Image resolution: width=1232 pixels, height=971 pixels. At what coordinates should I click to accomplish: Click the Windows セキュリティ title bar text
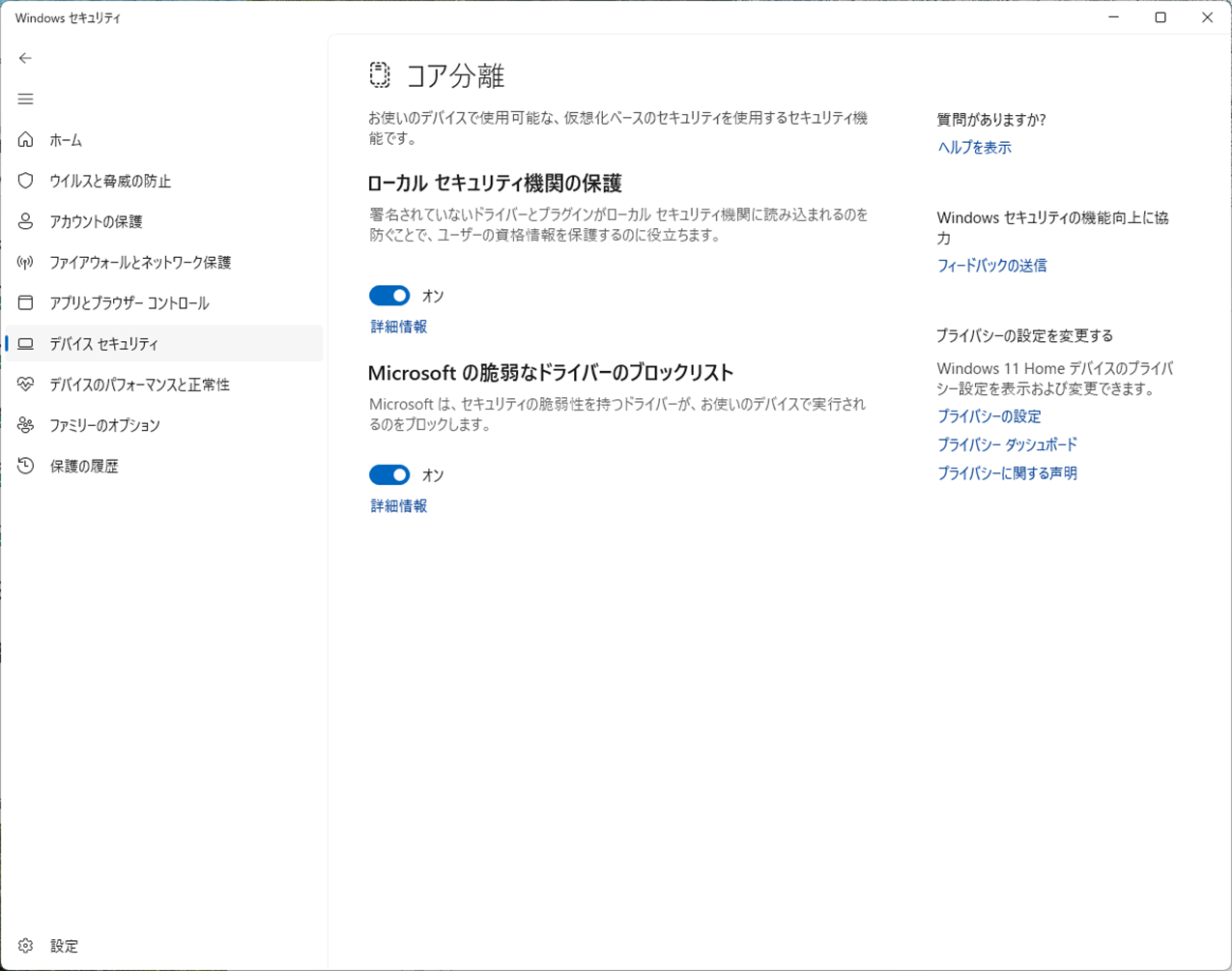(x=68, y=17)
